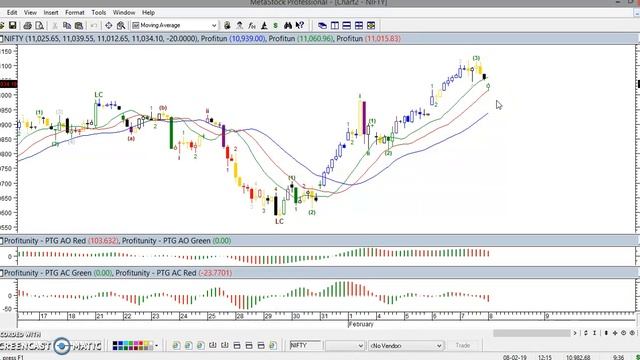The height and width of the screenshot is (360, 640).
Task: Click the Stack windows horizontally icon
Action: (347, 25)
